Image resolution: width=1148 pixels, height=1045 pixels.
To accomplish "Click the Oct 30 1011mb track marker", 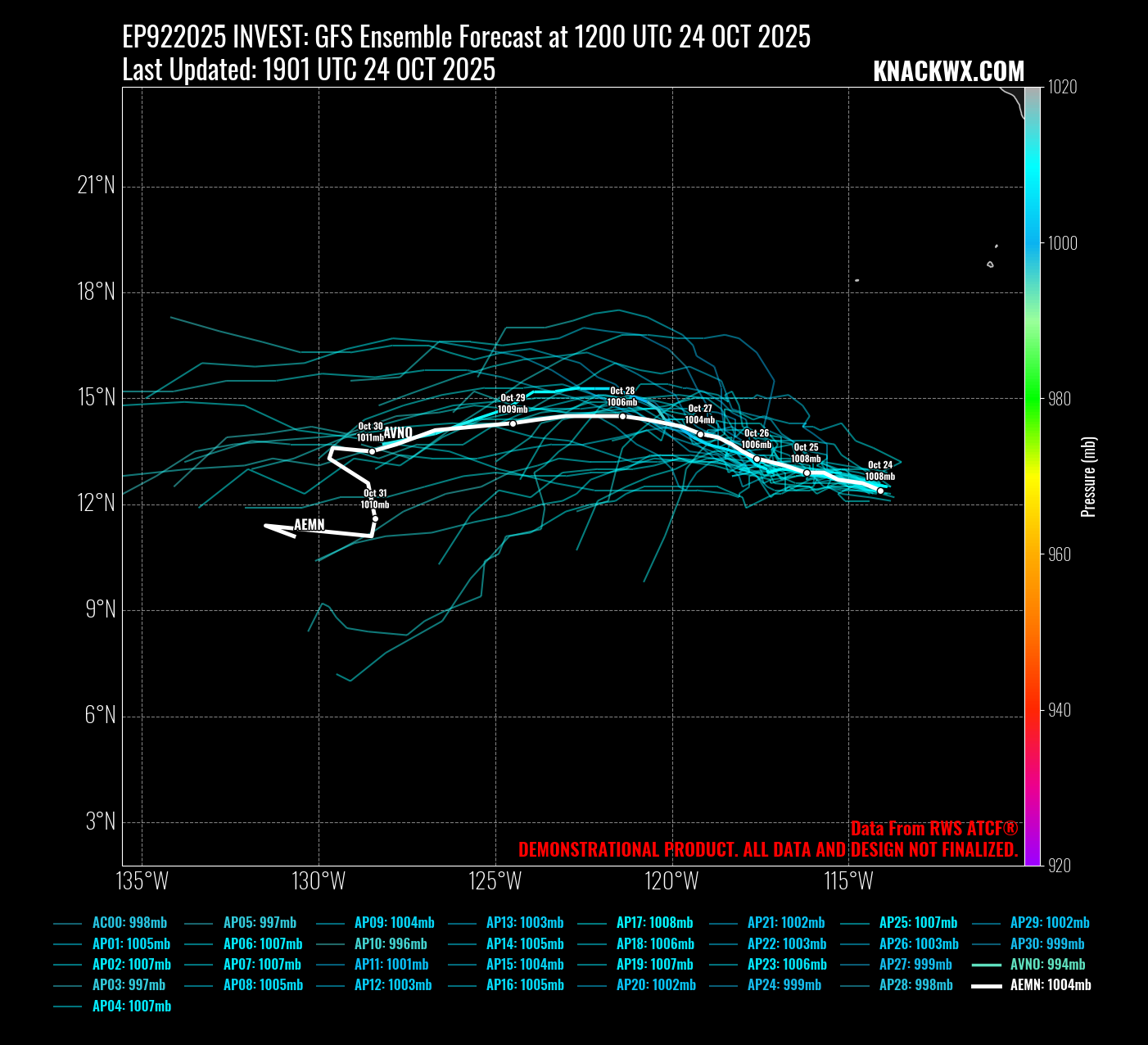I will (372, 451).
